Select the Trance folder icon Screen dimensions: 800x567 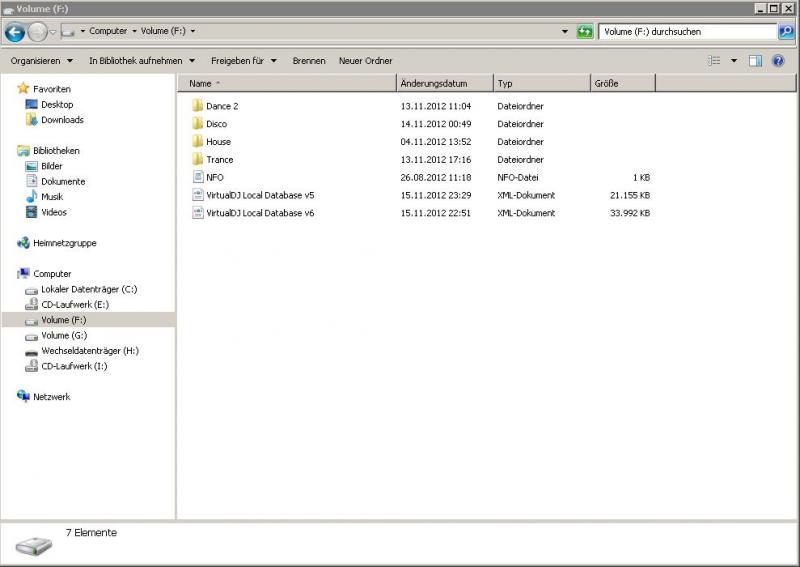pyautogui.click(x=198, y=159)
